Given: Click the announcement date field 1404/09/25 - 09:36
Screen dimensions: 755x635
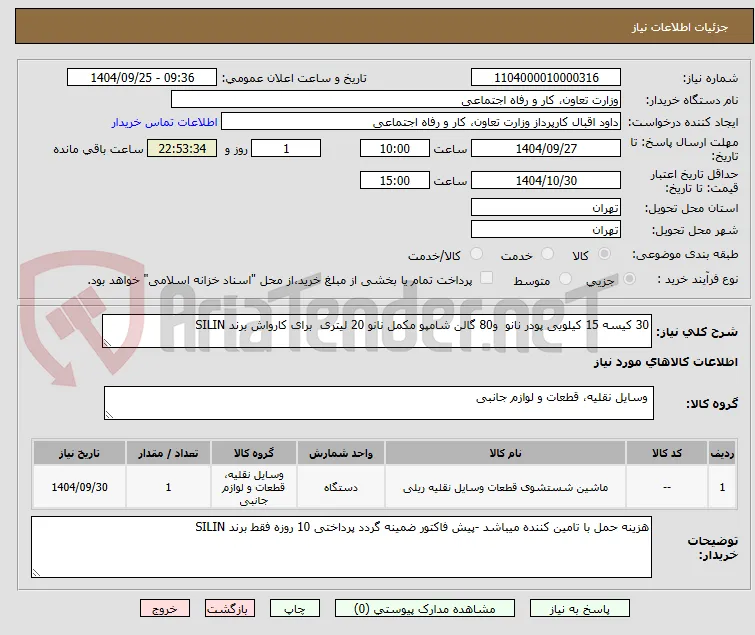Looking at the screenshot, I should (142, 78).
